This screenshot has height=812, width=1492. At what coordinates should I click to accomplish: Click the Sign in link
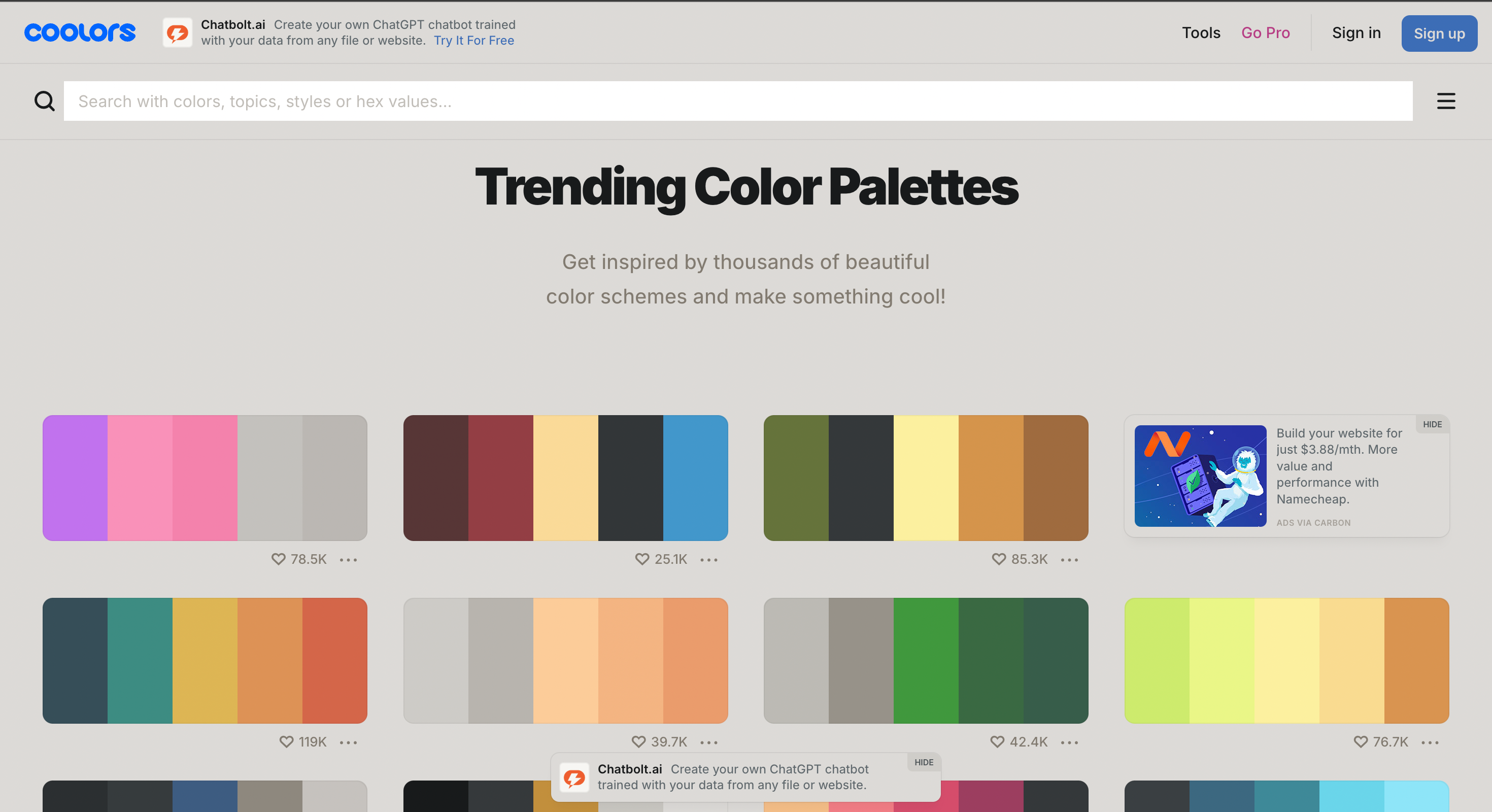point(1356,33)
